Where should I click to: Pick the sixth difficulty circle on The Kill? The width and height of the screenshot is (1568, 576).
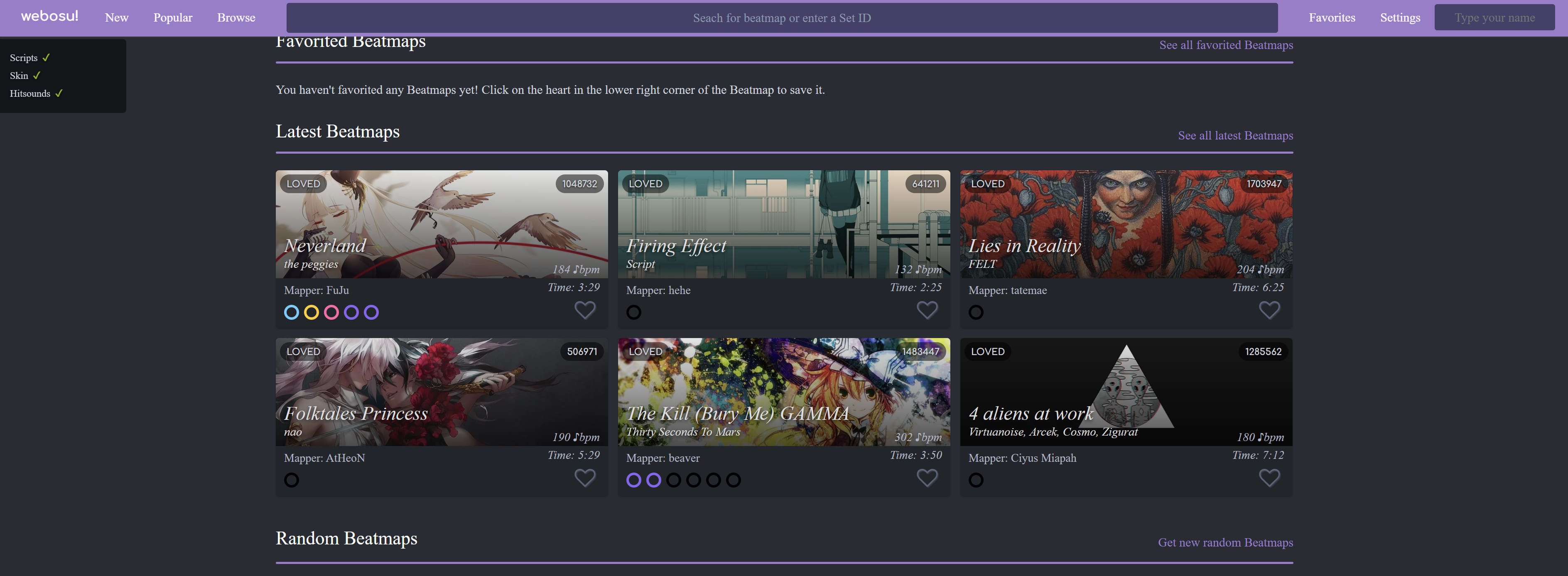pos(734,480)
